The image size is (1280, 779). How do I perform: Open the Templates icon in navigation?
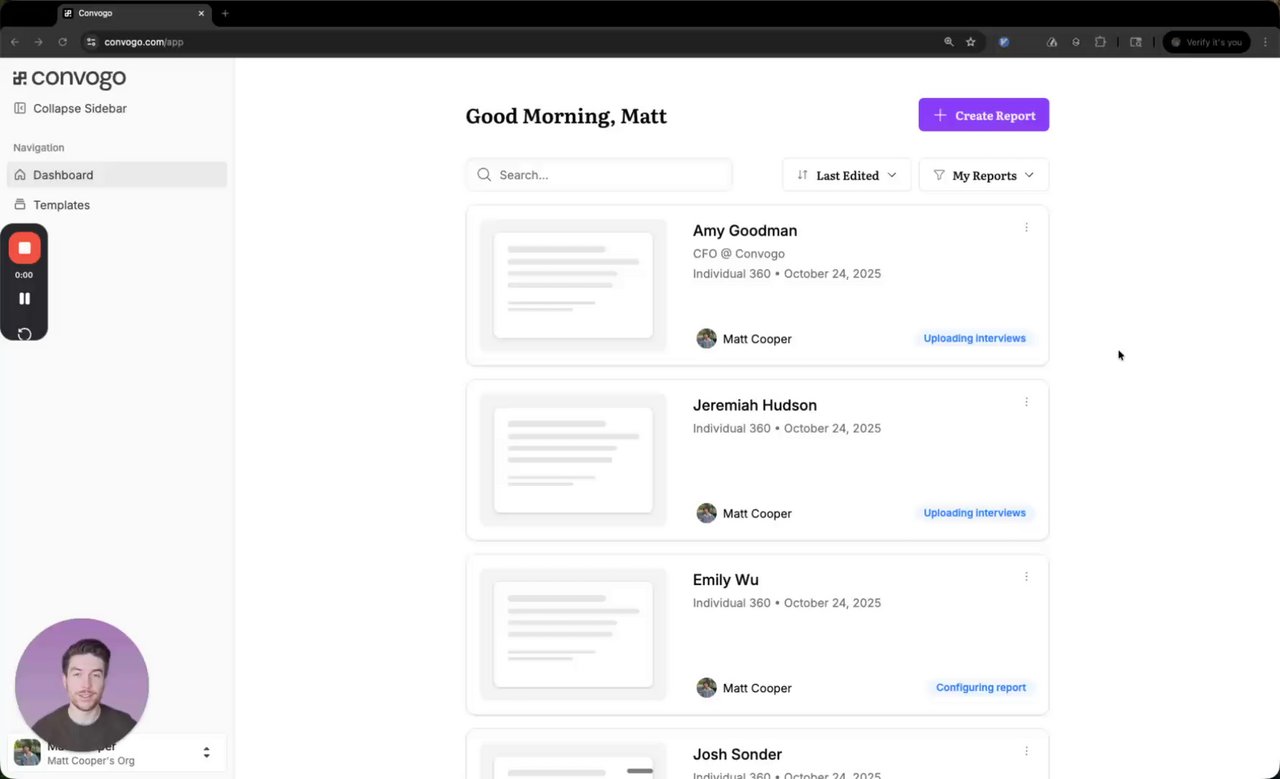pos(20,205)
